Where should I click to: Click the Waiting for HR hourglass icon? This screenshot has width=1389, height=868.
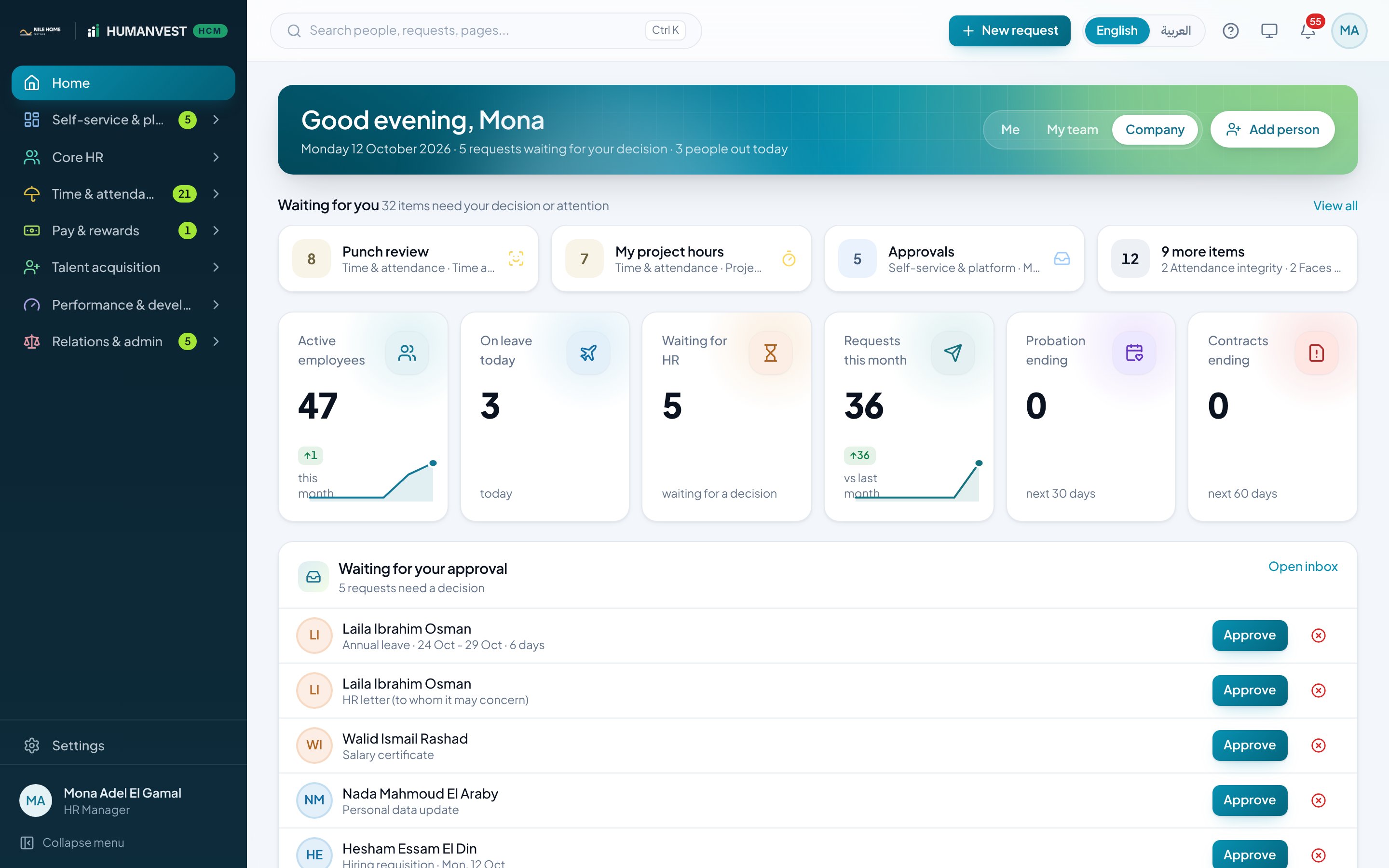pos(770,353)
